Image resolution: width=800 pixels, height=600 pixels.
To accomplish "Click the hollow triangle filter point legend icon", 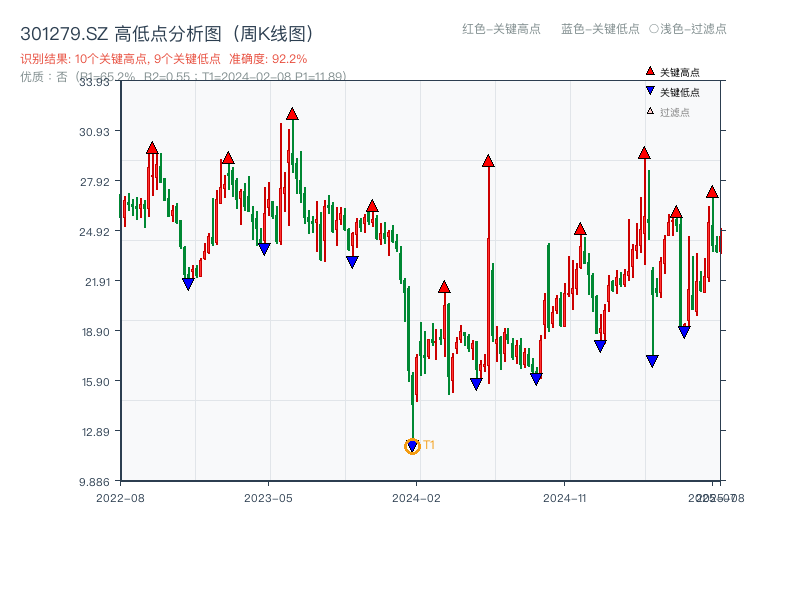I will coord(650,111).
